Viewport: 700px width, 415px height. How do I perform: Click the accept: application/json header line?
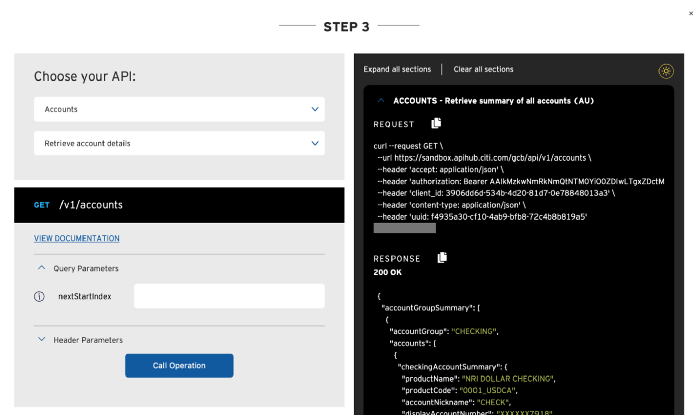(440, 170)
